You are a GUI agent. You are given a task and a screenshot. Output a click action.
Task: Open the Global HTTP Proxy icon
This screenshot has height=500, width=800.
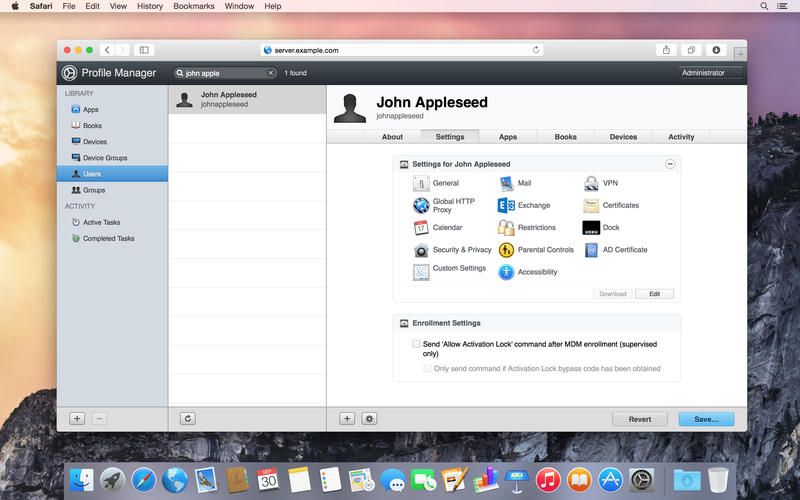point(421,206)
